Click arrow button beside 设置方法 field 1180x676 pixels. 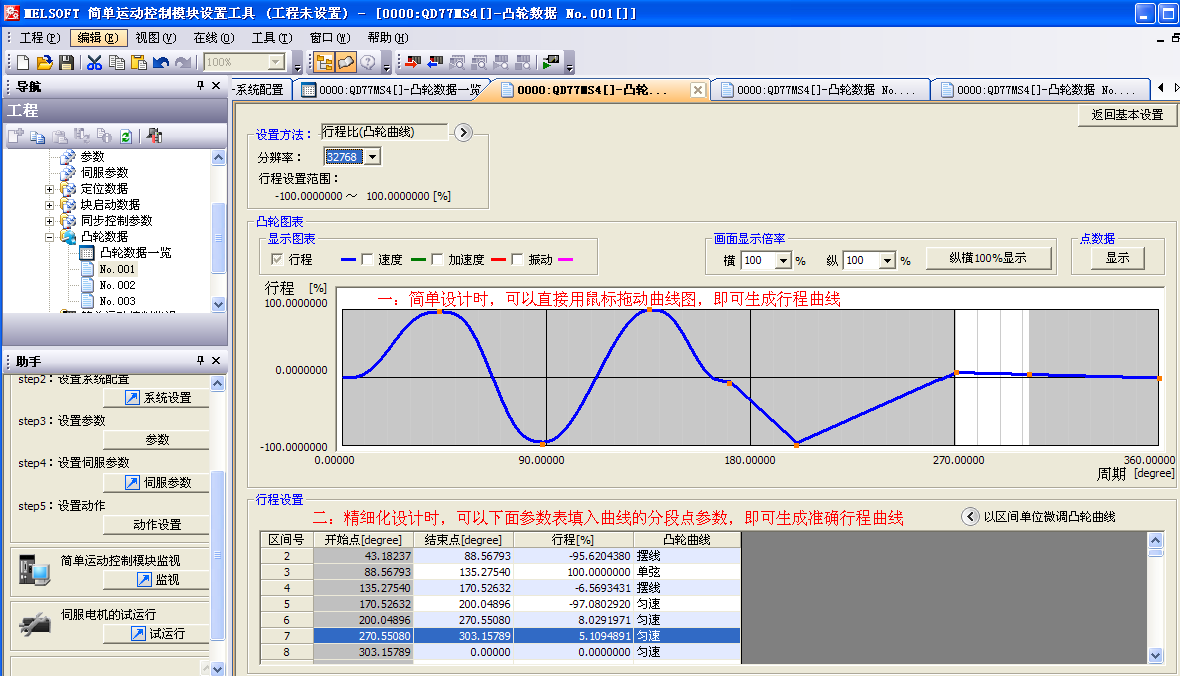coord(462,133)
